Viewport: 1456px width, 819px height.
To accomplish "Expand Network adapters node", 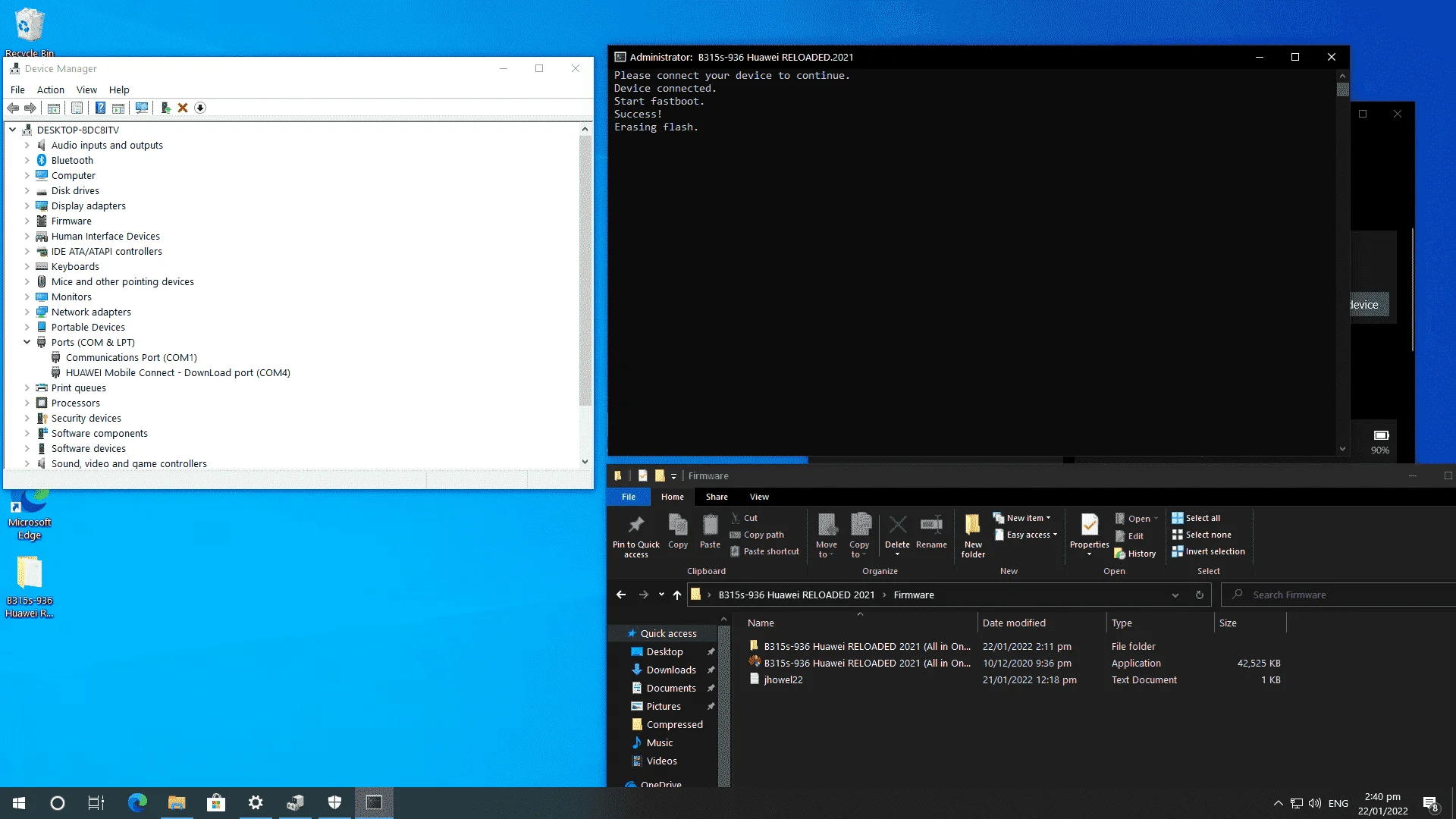I will 27,312.
